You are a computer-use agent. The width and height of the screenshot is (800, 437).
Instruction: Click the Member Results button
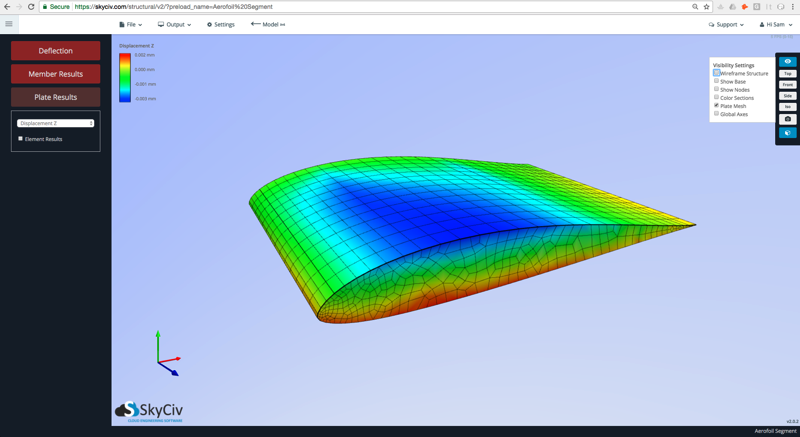tap(55, 74)
